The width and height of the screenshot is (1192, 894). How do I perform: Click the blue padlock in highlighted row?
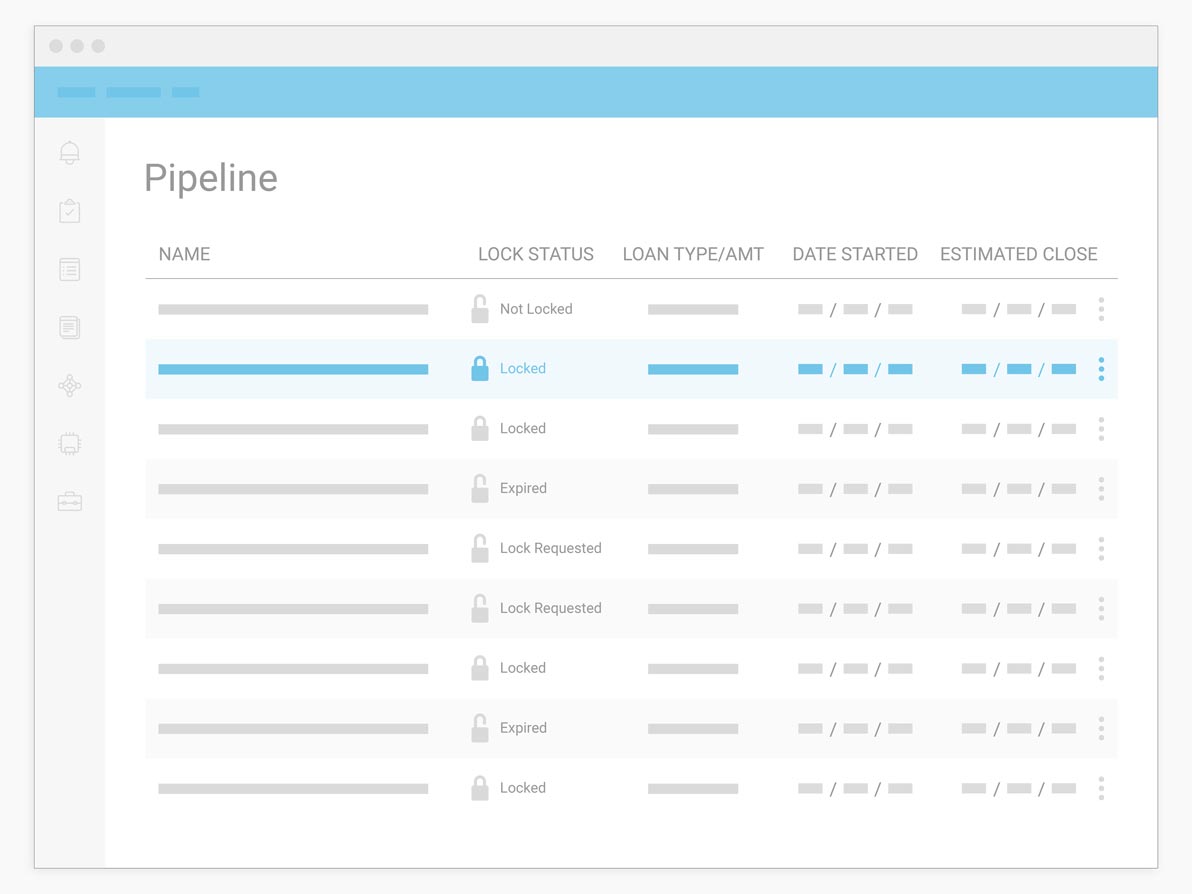(x=480, y=369)
